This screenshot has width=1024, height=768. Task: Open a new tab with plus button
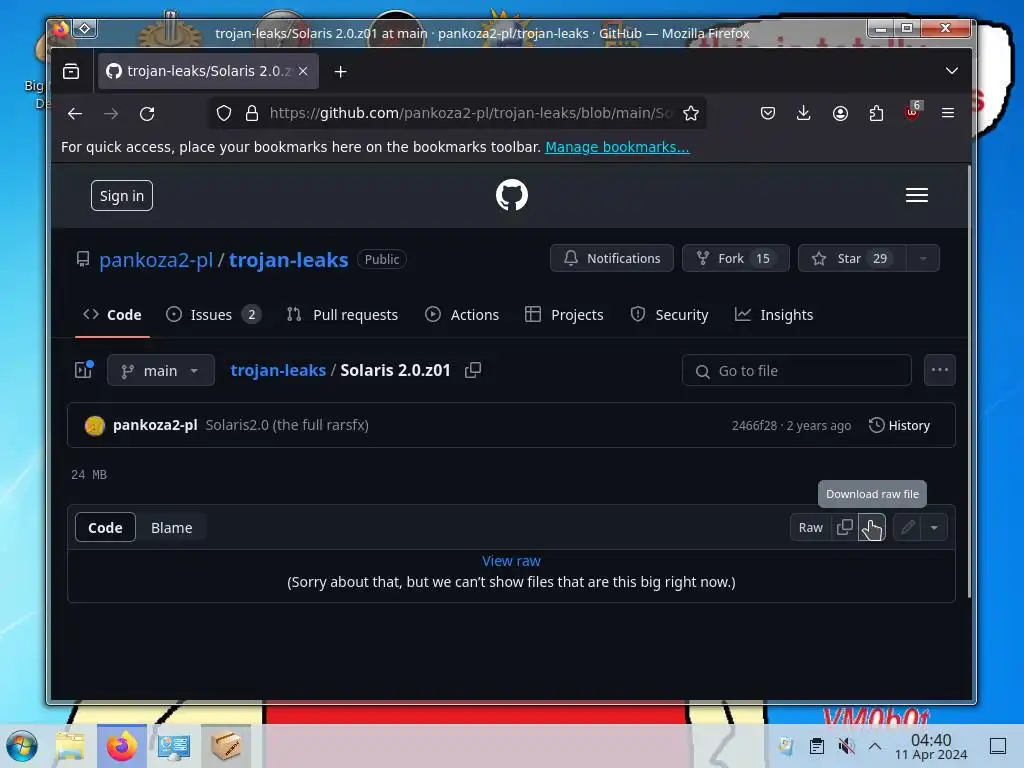(x=340, y=71)
